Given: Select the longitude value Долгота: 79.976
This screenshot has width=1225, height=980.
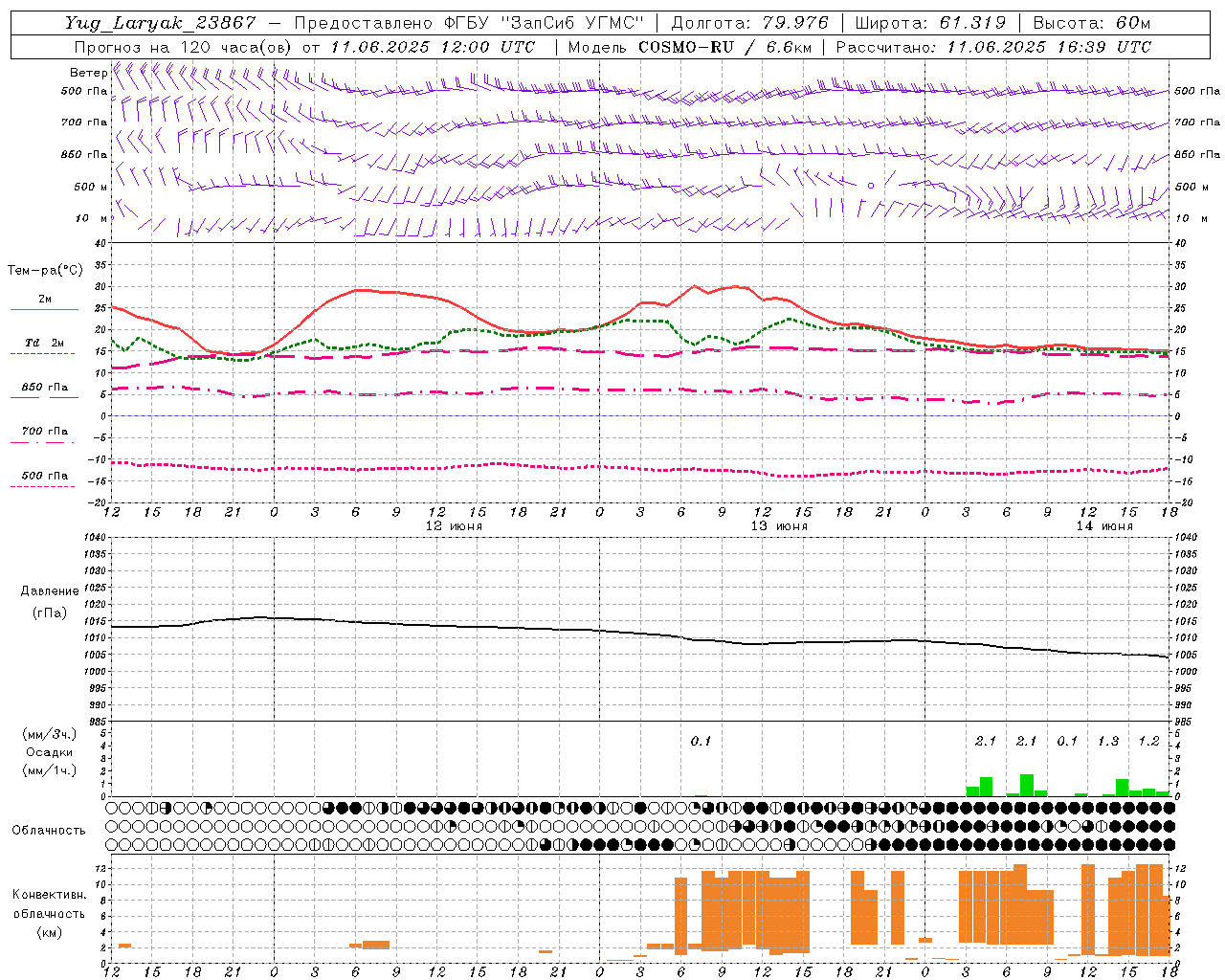Looking at the screenshot, I should [749, 23].
